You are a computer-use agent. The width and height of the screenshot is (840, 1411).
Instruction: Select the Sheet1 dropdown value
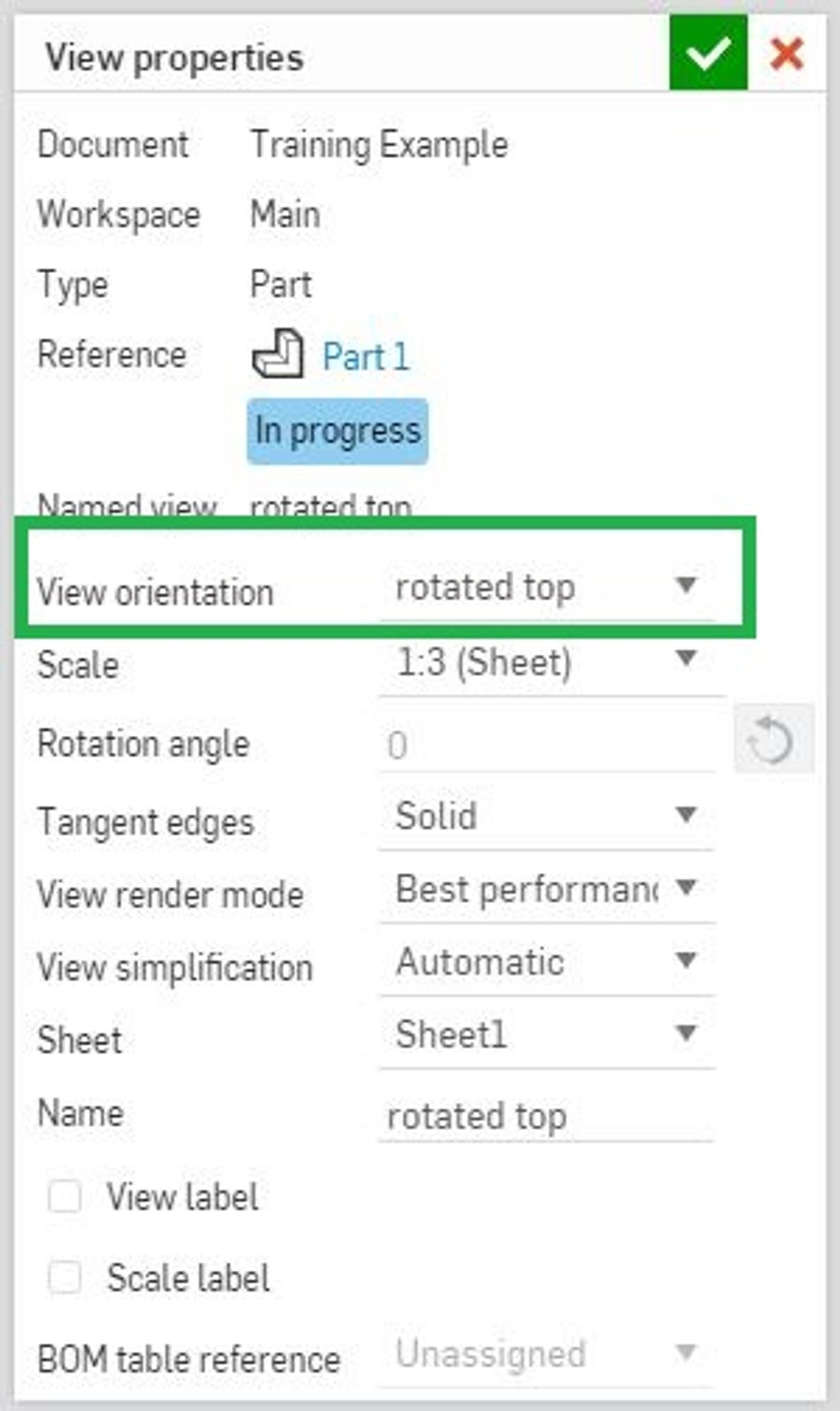453,1034
